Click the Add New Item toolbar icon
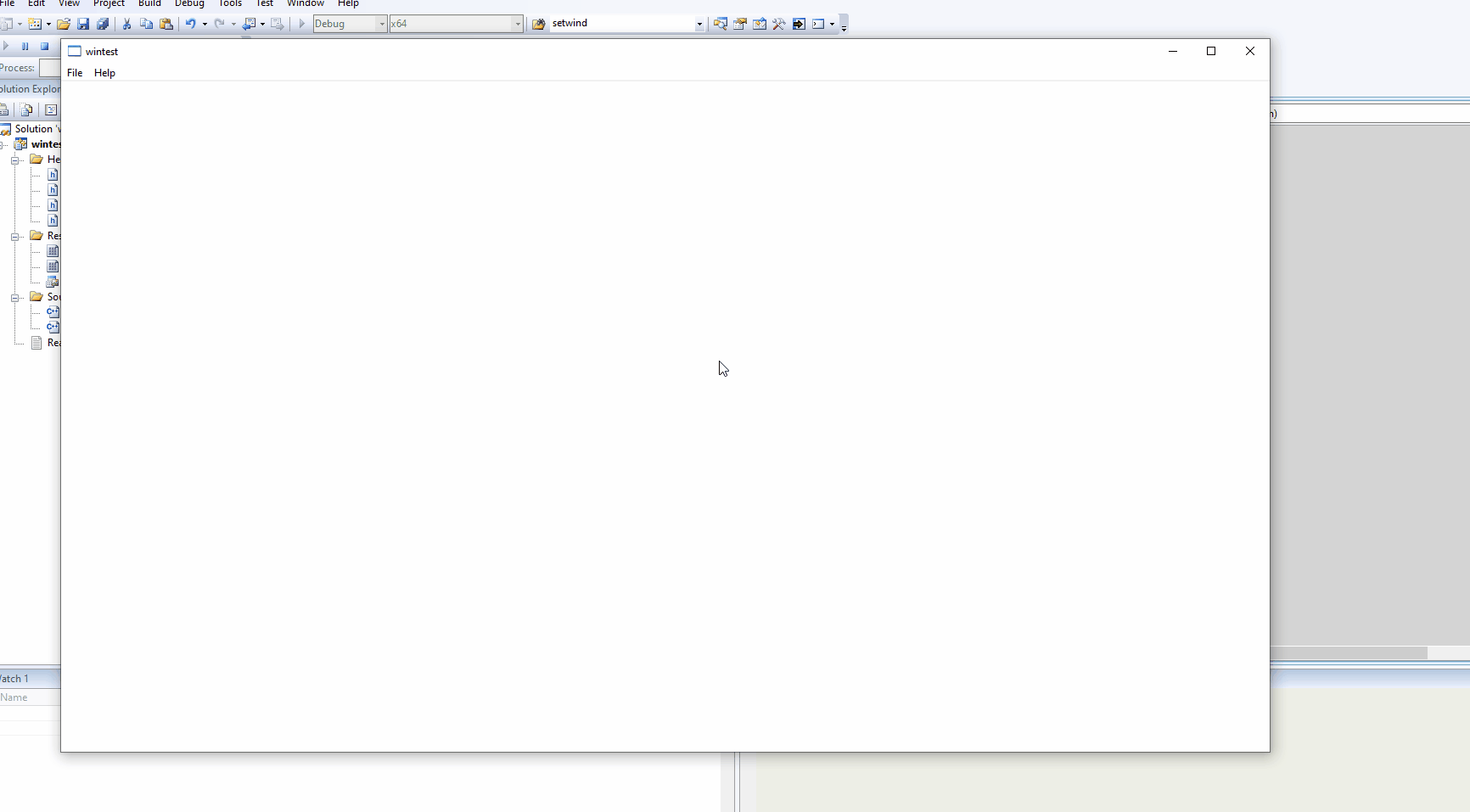 tap(35, 24)
